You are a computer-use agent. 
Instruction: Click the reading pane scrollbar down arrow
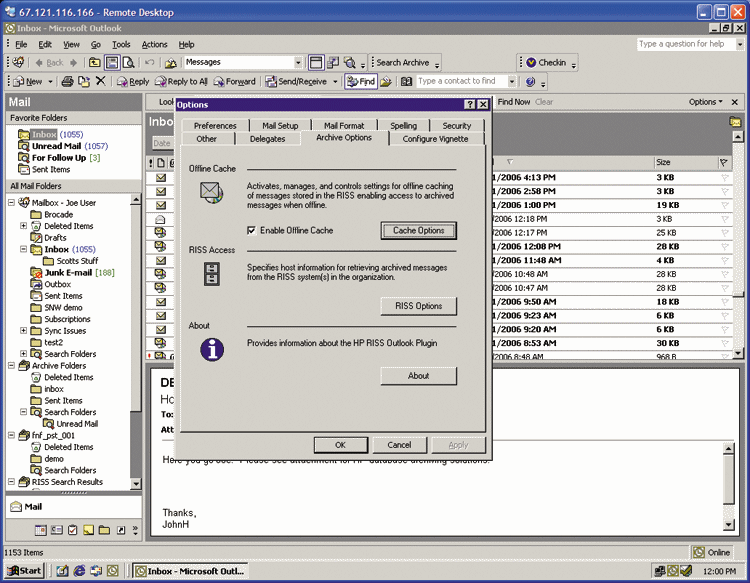point(728,525)
